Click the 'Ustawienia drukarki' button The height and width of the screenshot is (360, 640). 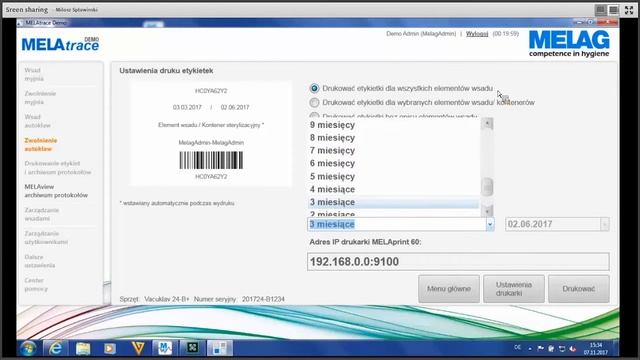514,289
